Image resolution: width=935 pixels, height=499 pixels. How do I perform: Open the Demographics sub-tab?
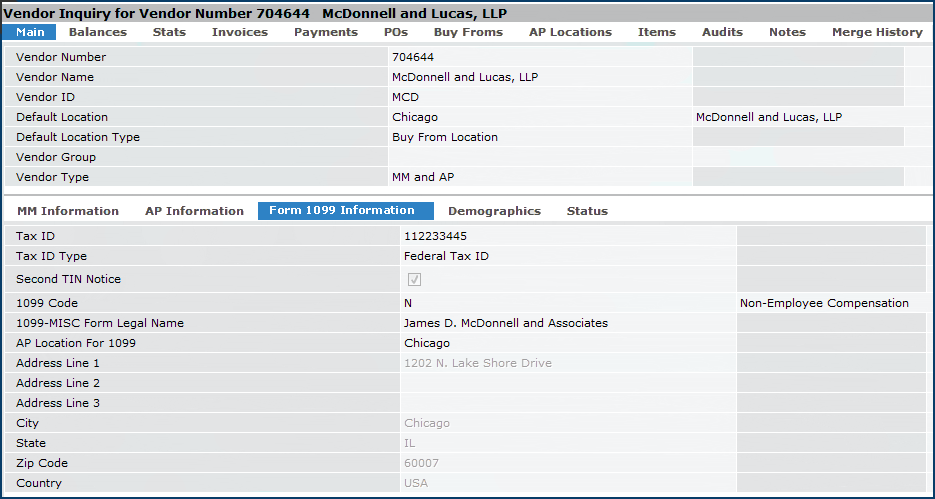[x=494, y=211]
